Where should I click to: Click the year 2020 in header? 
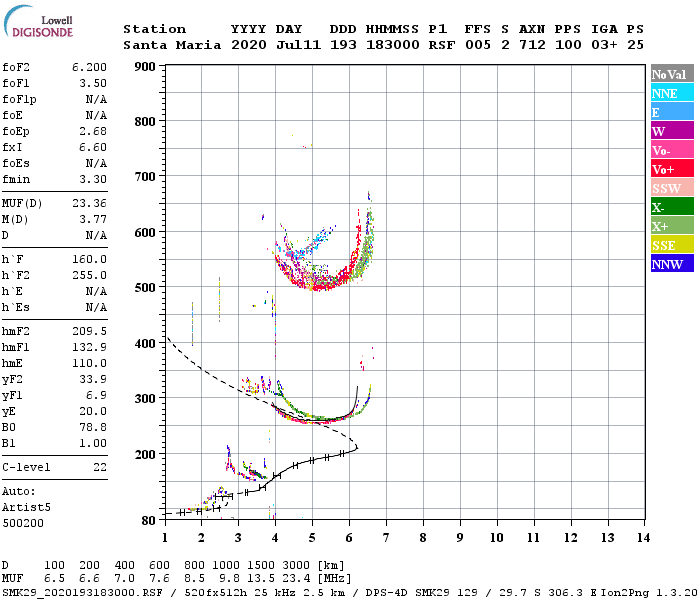[x=249, y=45]
